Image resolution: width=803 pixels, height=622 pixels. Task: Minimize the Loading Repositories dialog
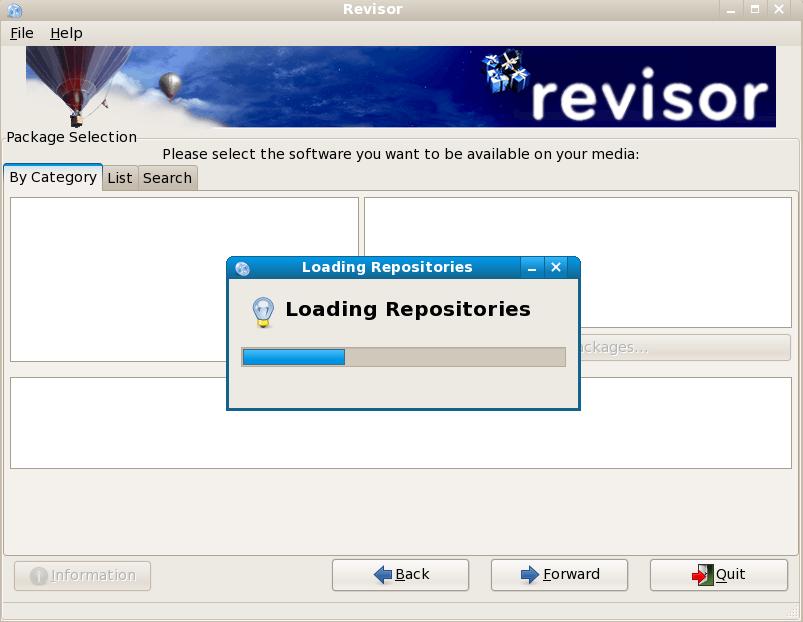(532, 267)
